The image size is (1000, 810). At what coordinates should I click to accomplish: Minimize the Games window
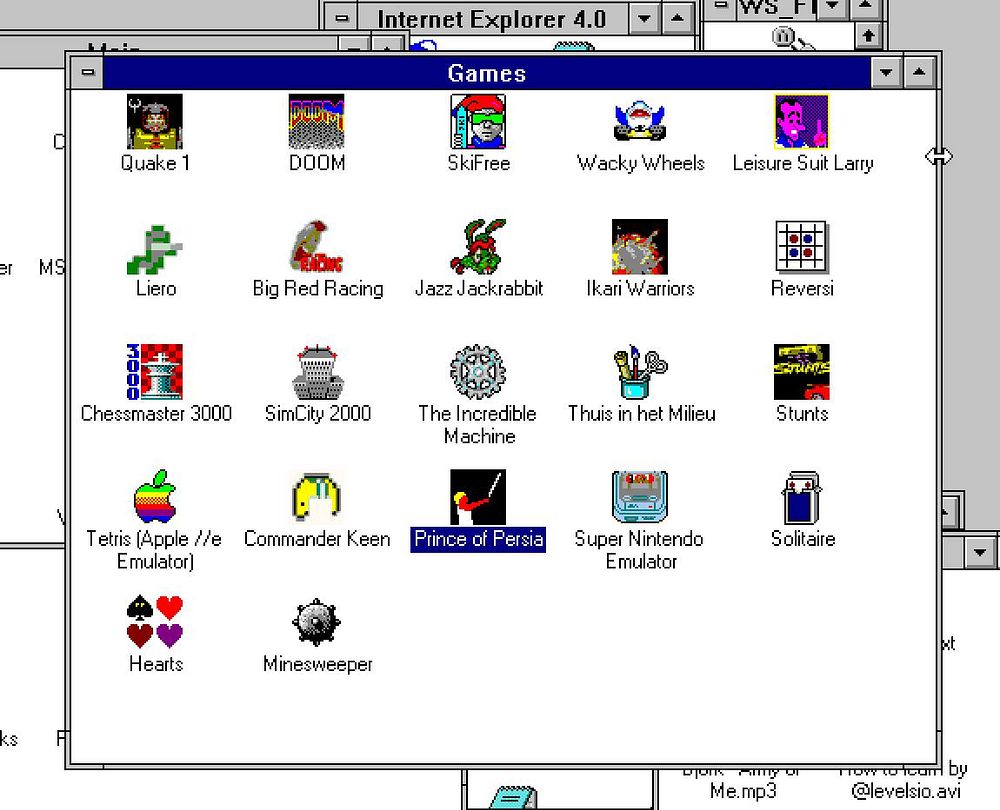tap(886, 72)
